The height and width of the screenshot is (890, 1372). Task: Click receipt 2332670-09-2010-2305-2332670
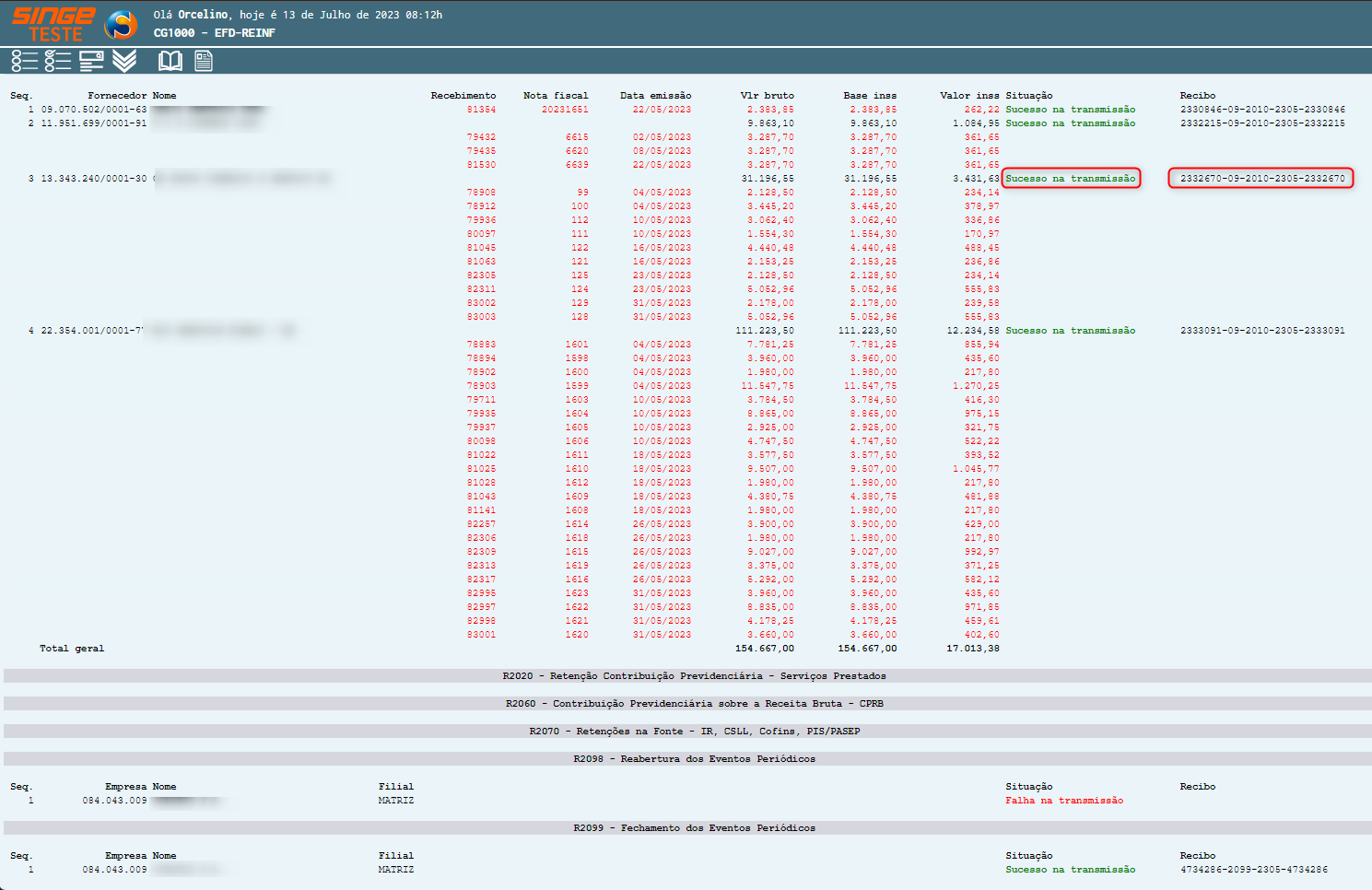pyautogui.click(x=1261, y=179)
